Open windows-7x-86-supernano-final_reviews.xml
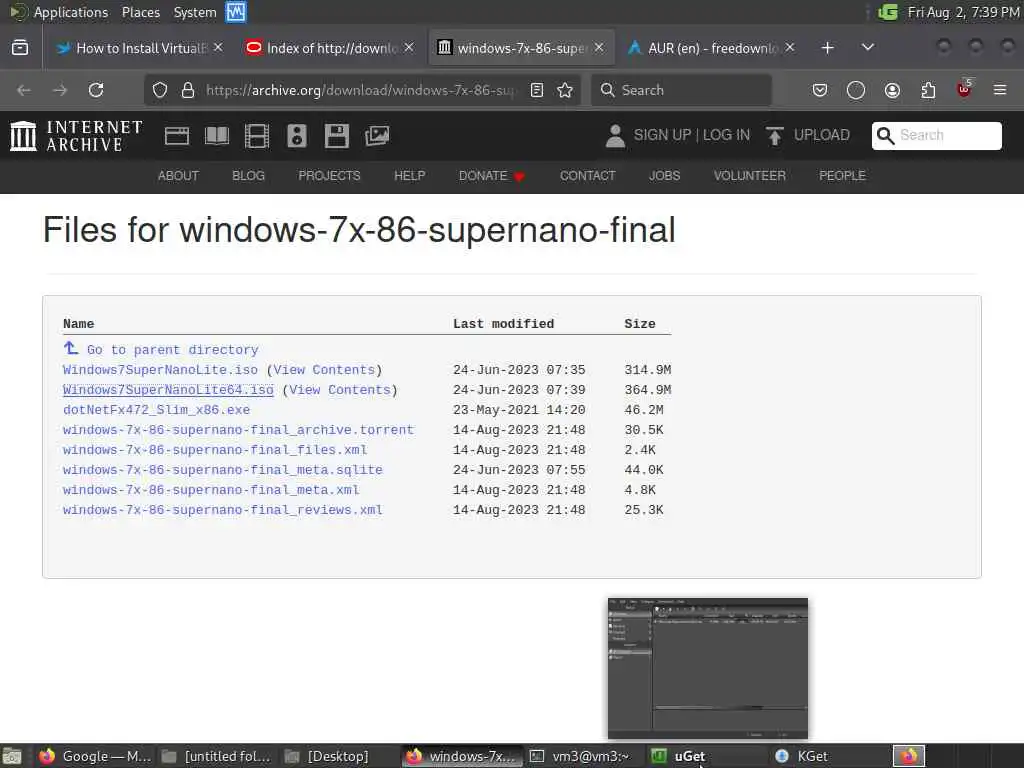The image size is (1024, 768). pyautogui.click(x=223, y=510)
